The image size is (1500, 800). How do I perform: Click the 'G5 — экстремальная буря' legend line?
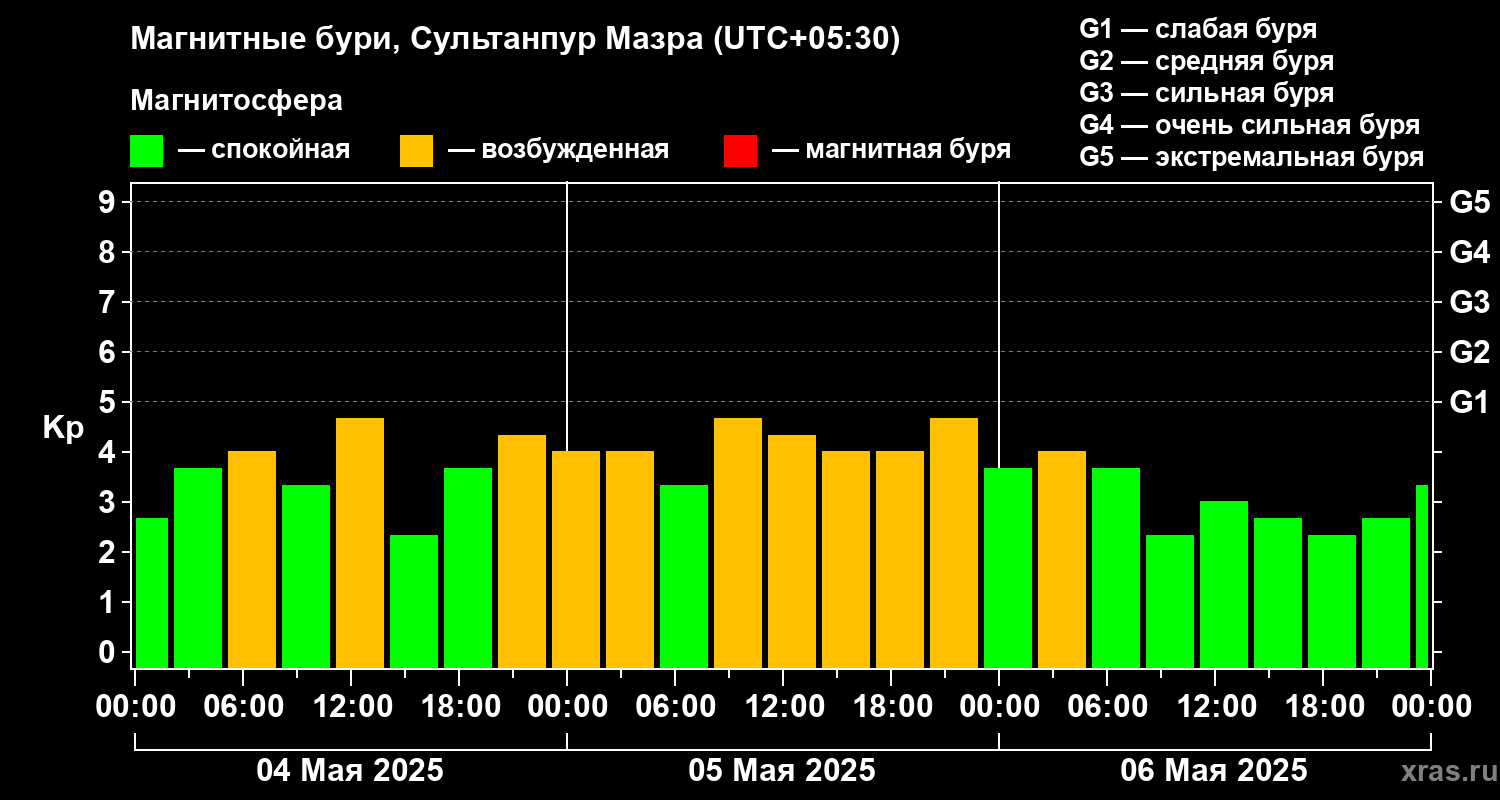pos(1252,158)
